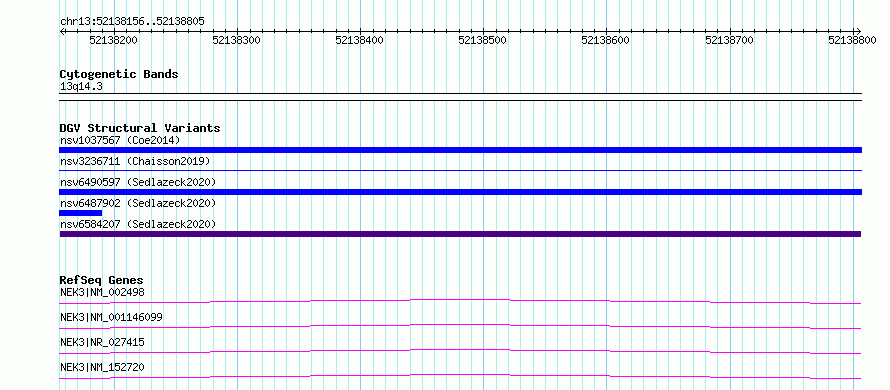Click ruler position 52138400
This screenshot has width=890, height=390.
[x=360, y=40]
